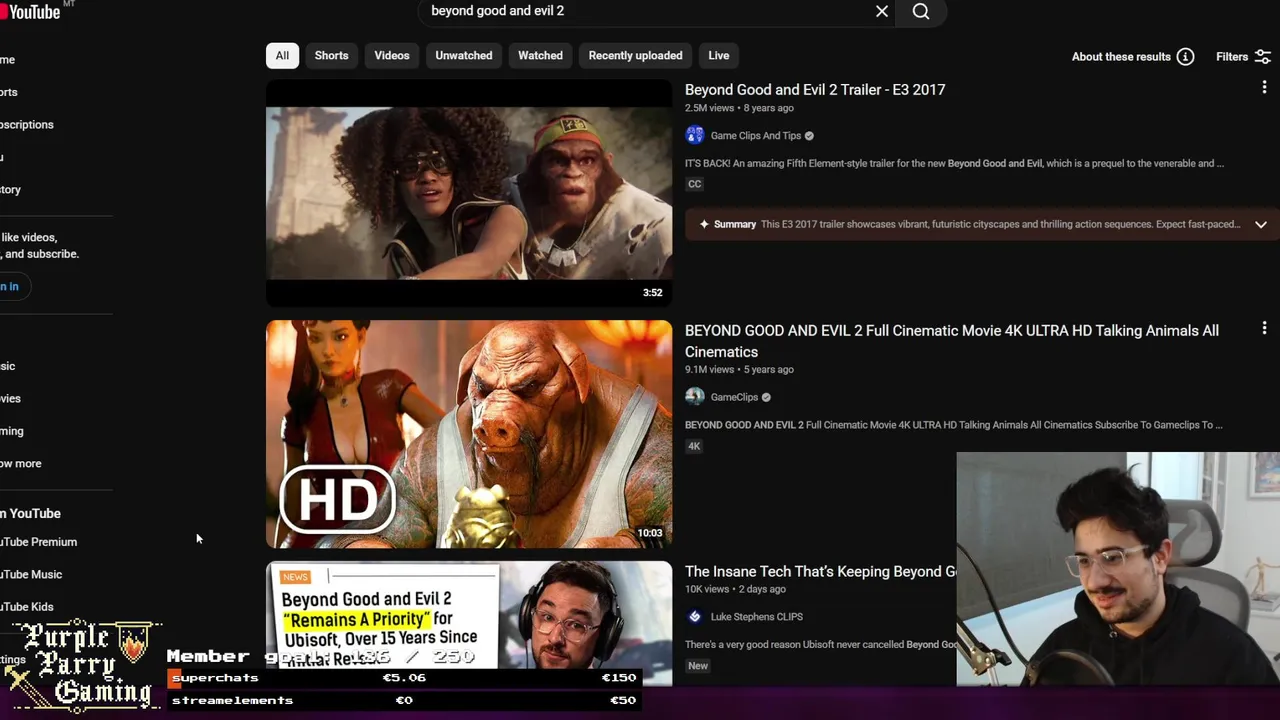Open more options for the E3 2017 trailer
Viewport: 1280px width, 720px height.
point(1264,88)
